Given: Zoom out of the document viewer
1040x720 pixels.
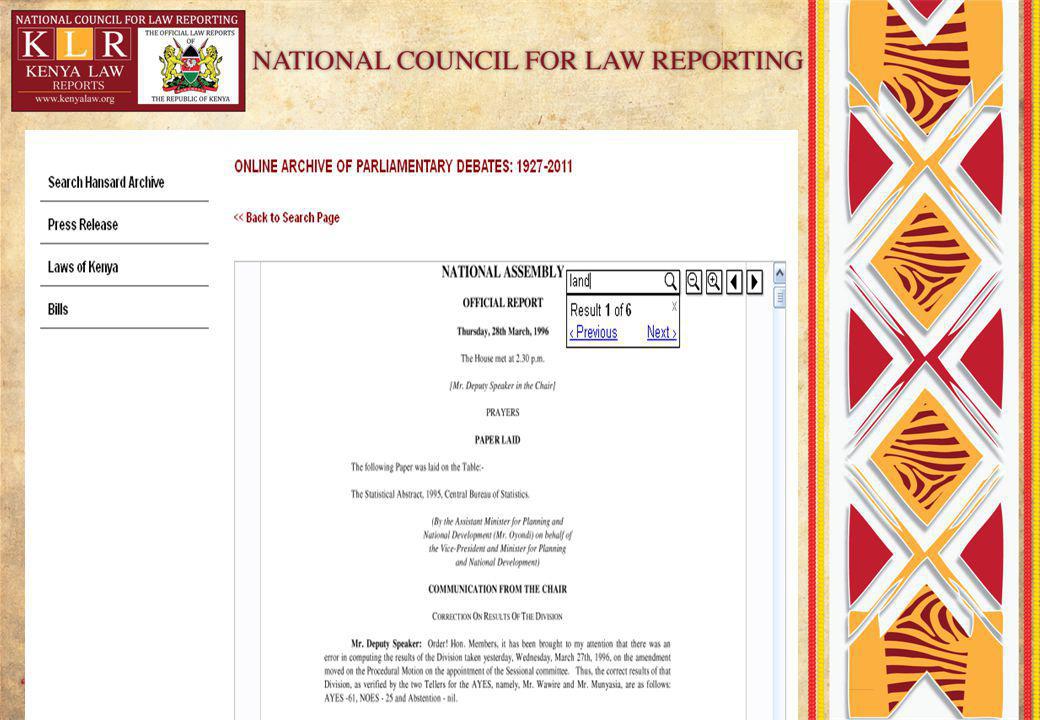Looking at the screenshot, I should [693, 282].
